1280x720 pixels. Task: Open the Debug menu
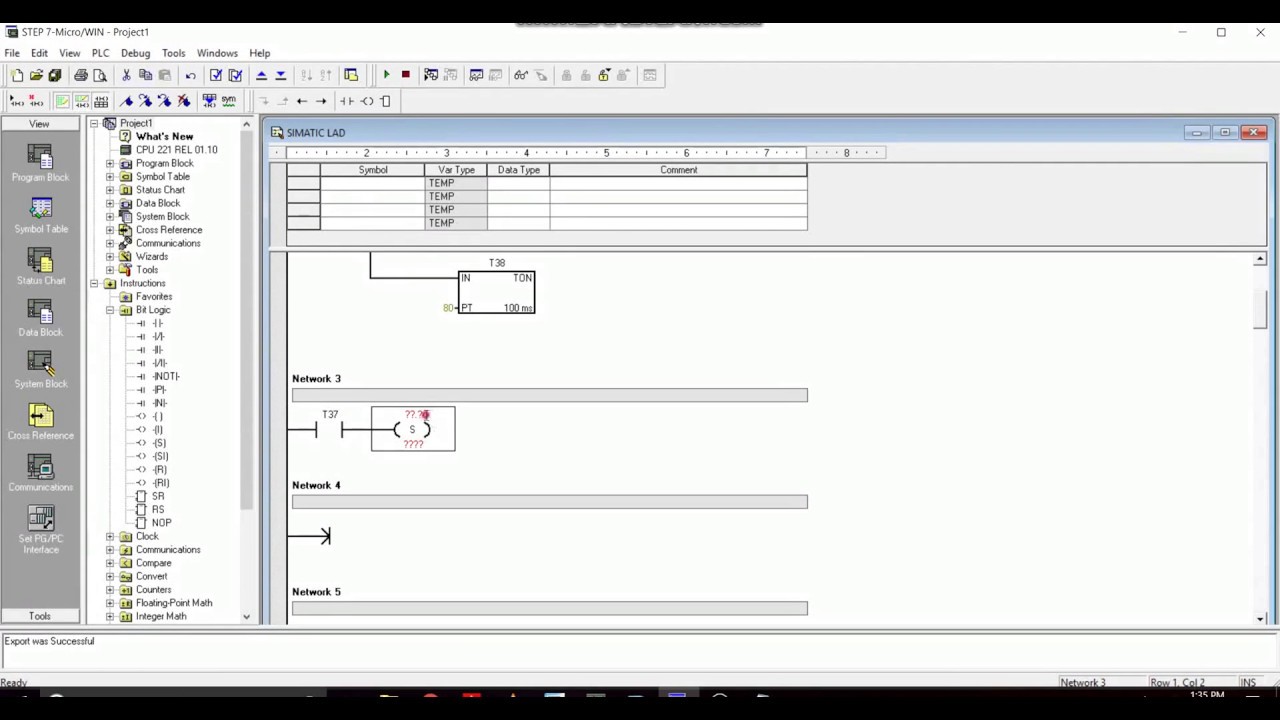click(x=135, y=53)
